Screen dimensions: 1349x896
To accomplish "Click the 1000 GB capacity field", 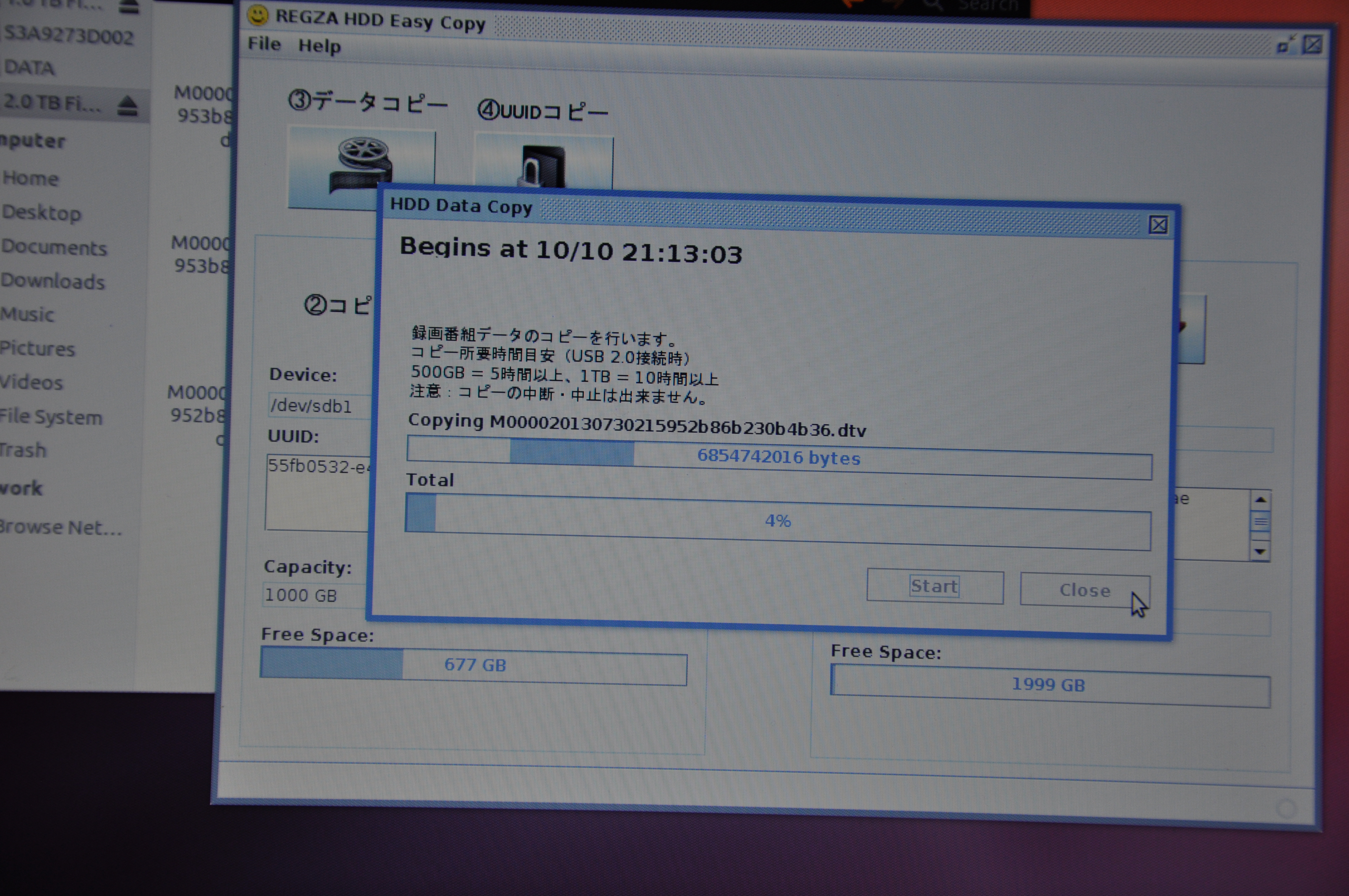I will [x=314, y=595].
